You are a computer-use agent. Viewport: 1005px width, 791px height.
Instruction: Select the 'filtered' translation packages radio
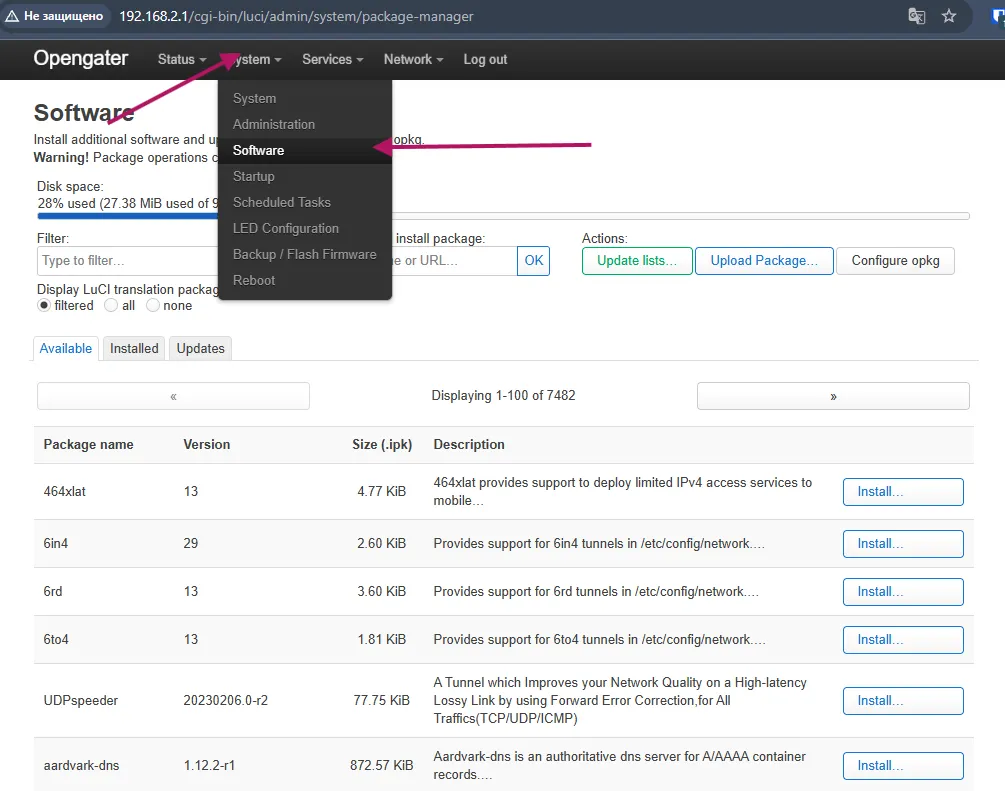44,305
